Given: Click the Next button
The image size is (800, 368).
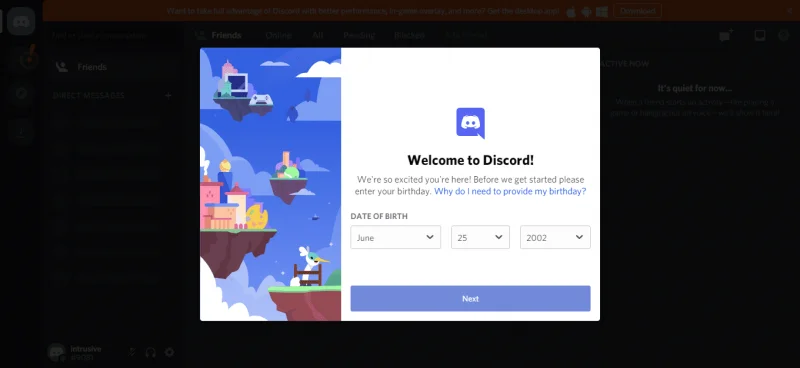Looking at the screenshot, I should pos(470,299).
